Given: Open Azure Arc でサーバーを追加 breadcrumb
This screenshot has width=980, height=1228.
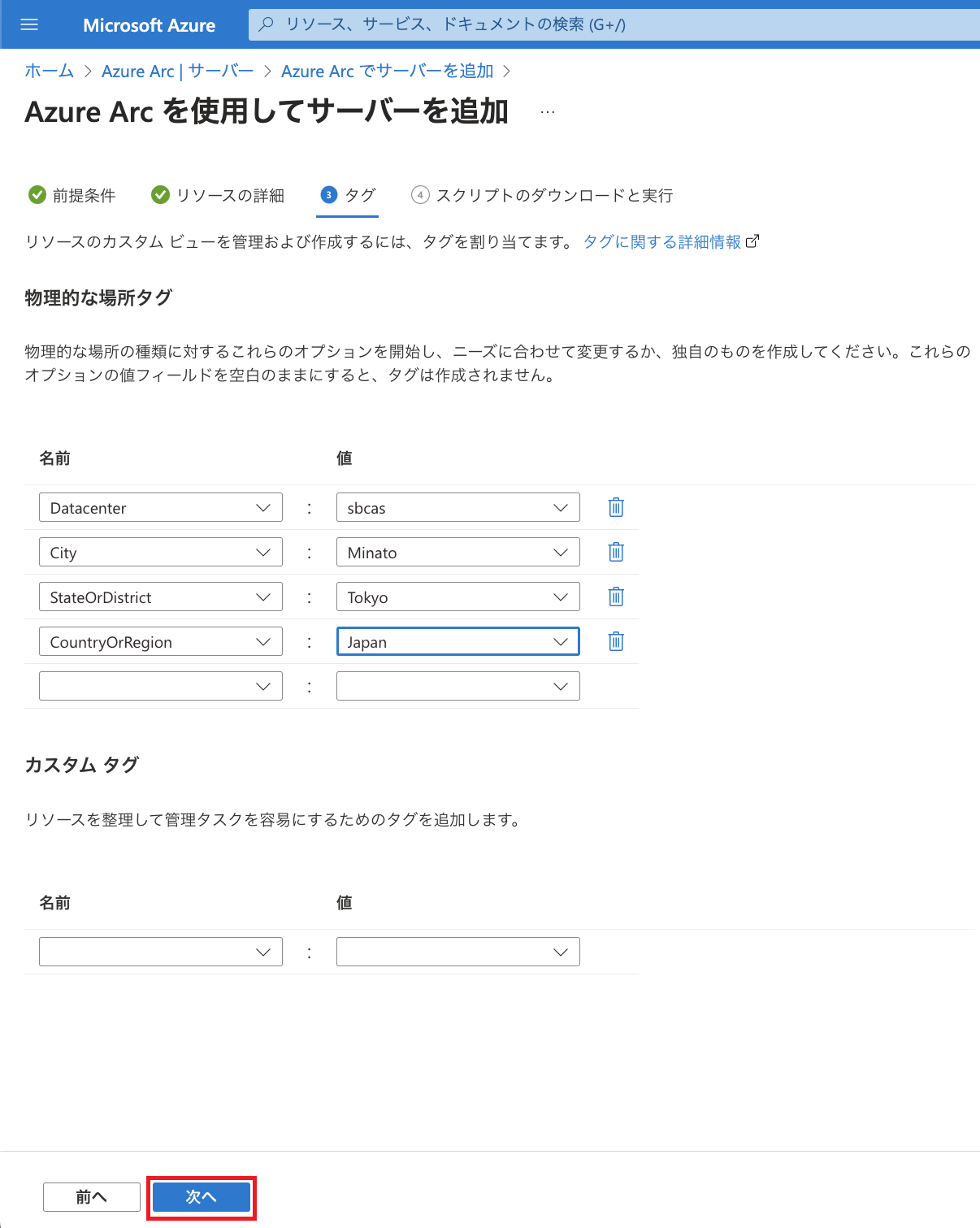Looking at the screenshot, I should pos(388,71).
